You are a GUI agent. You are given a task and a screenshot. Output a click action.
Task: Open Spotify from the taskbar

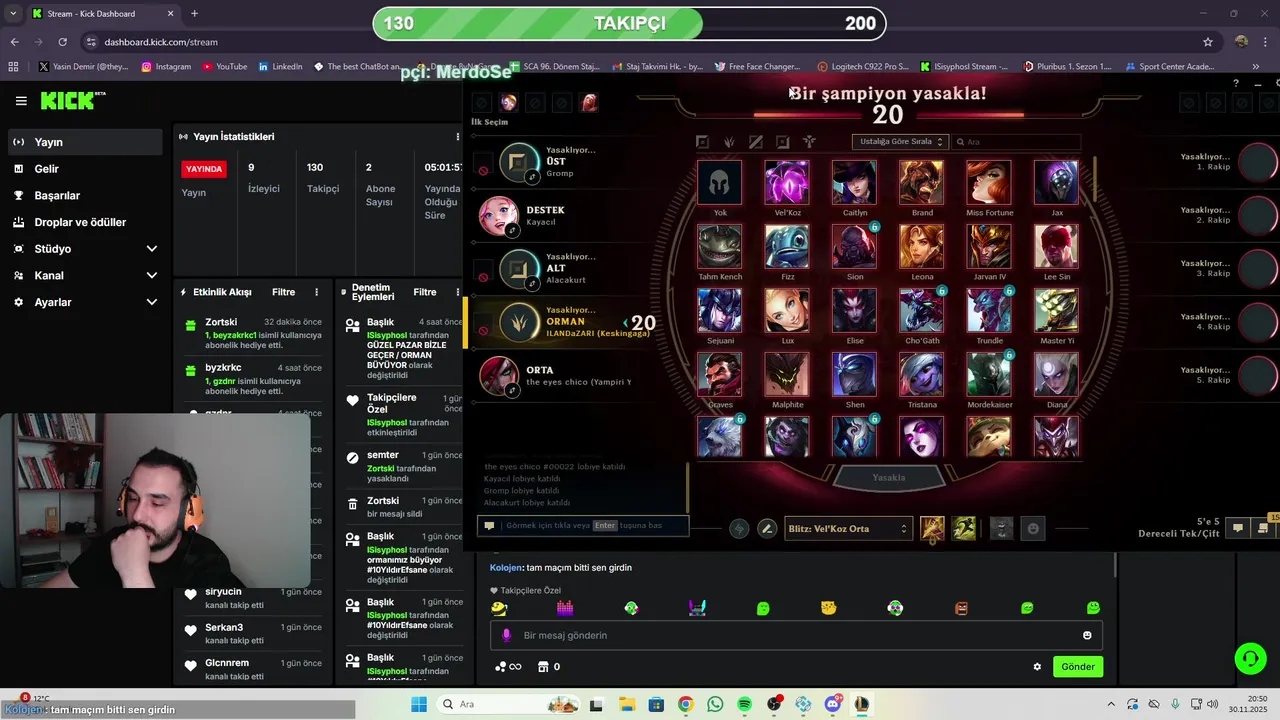(x=744, y=704)
